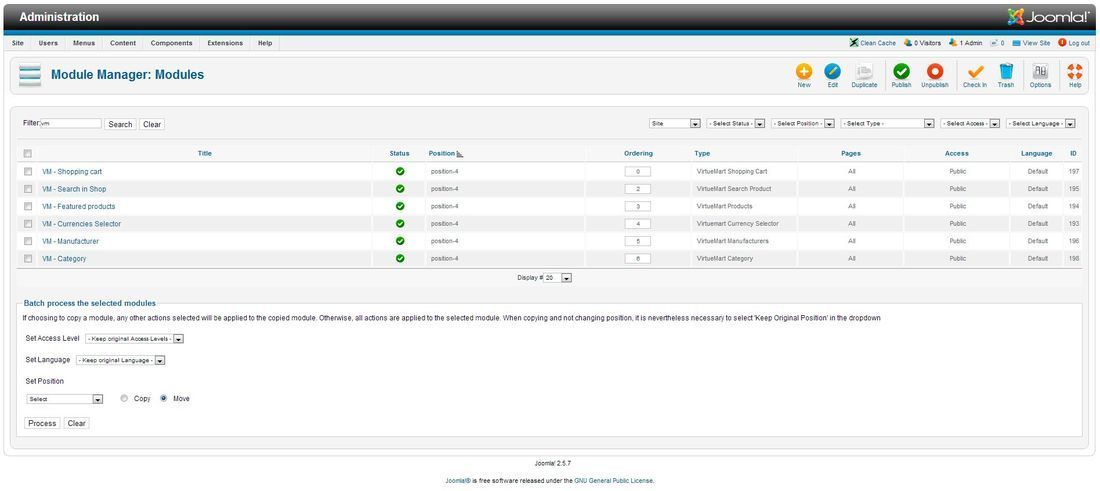
Task: Check the VM - Category row checkbox
Action: [28, 259]
